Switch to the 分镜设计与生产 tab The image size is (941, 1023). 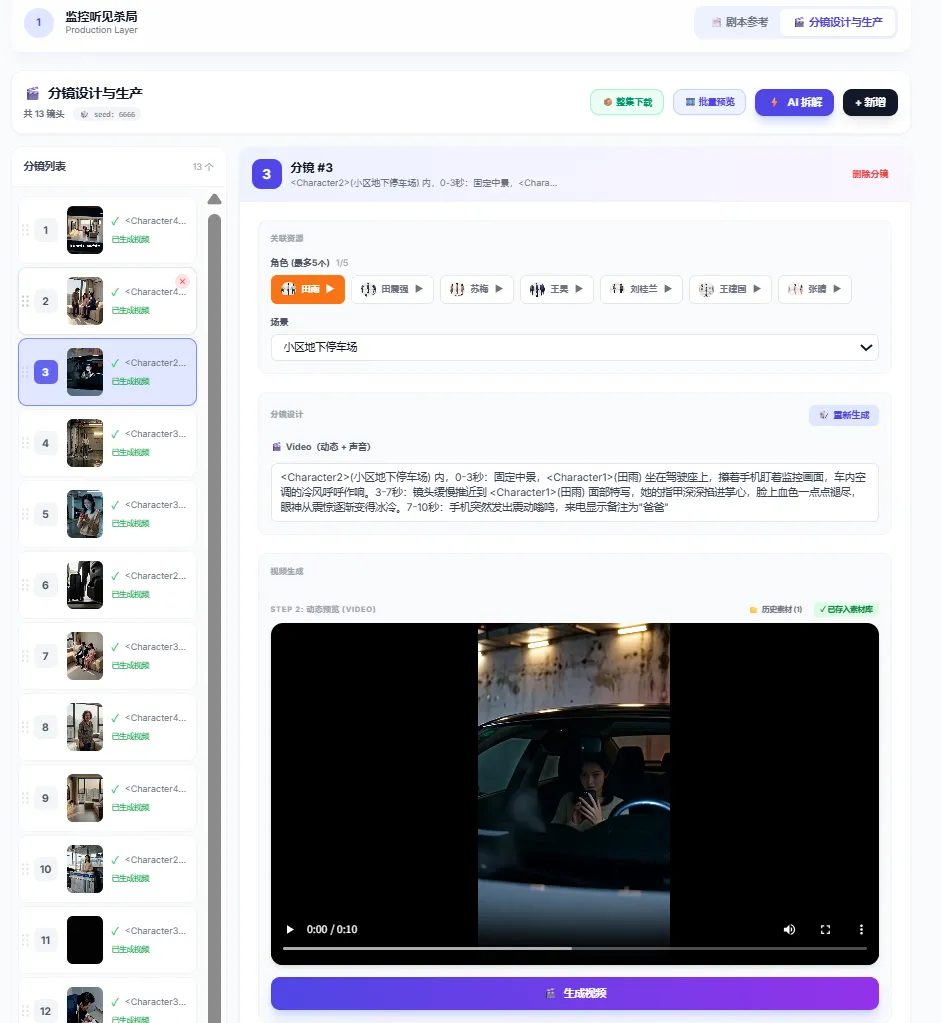point(838,22)
